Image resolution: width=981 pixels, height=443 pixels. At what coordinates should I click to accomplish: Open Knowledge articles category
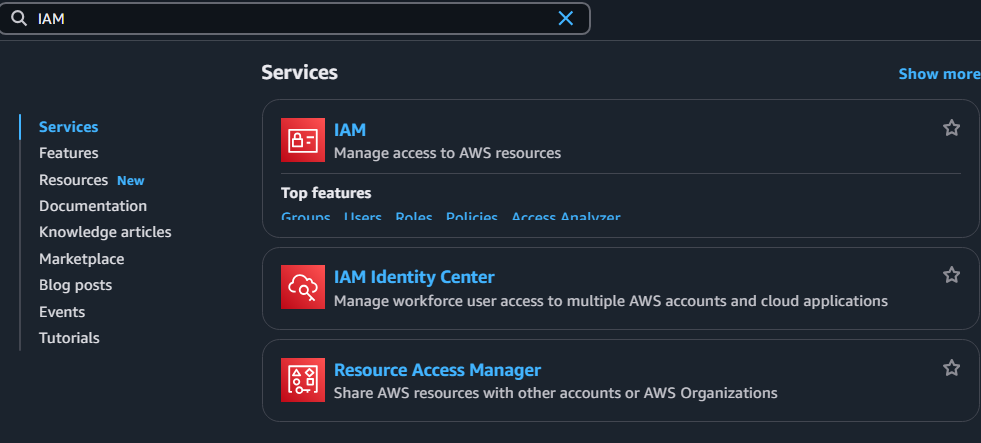(x=105, y=232)
